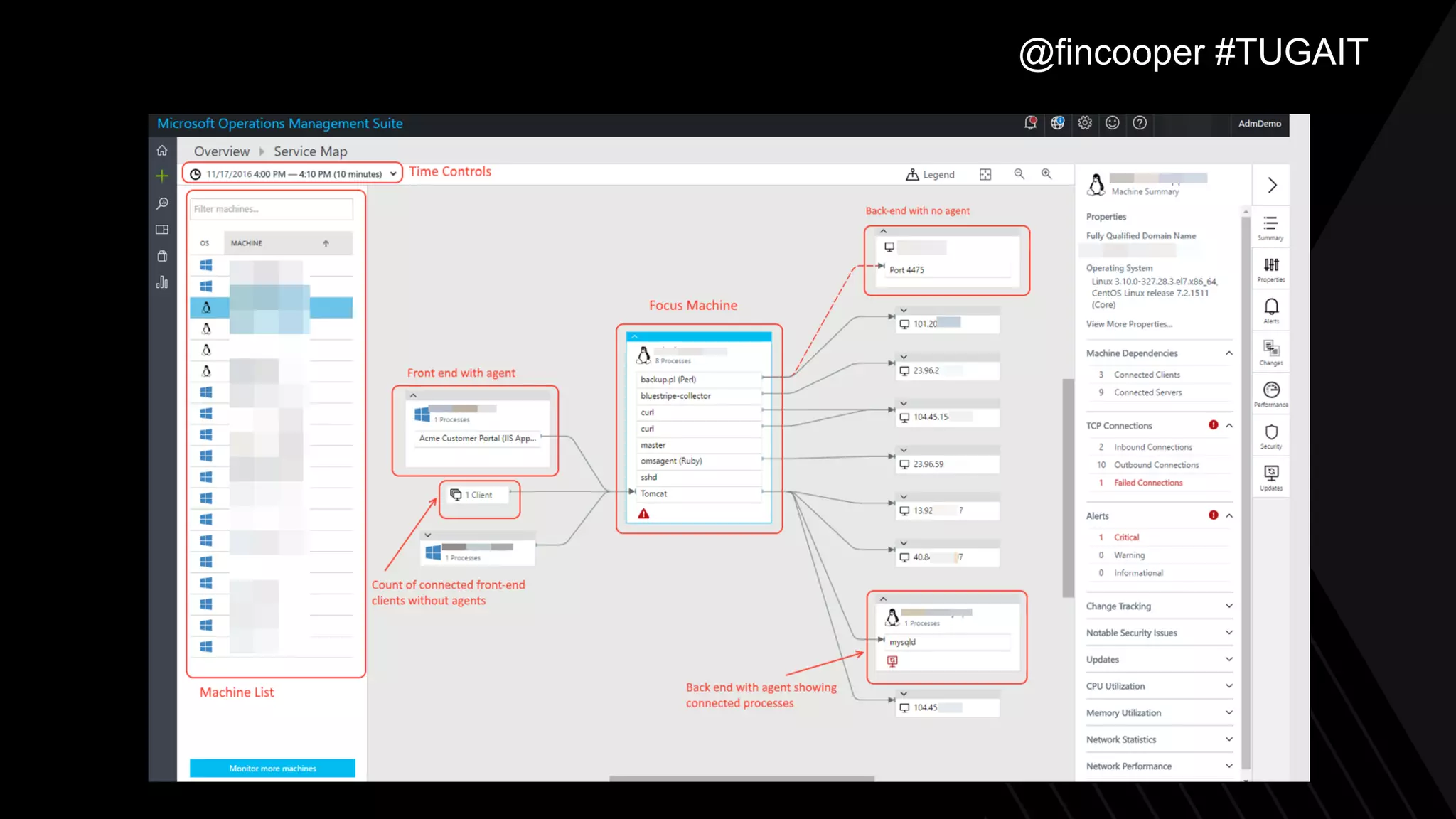Open notifications bell in top bar
The image size is (1456, 819).
click(x=1030, y=123)
